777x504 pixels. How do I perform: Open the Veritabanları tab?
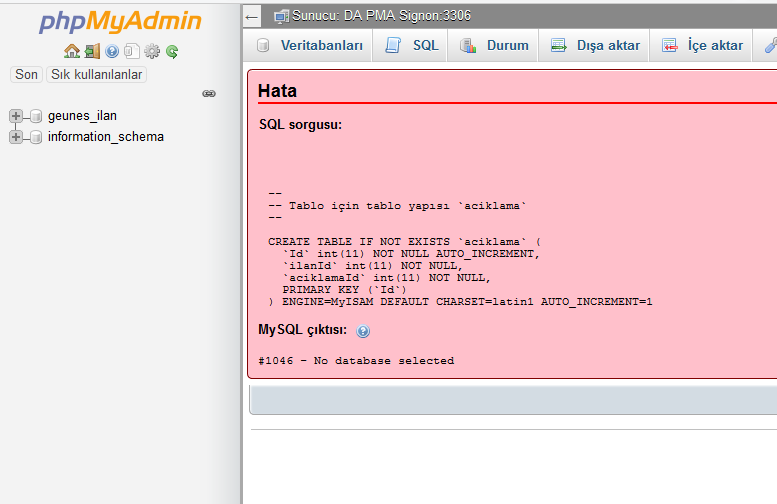pos(310,45)
